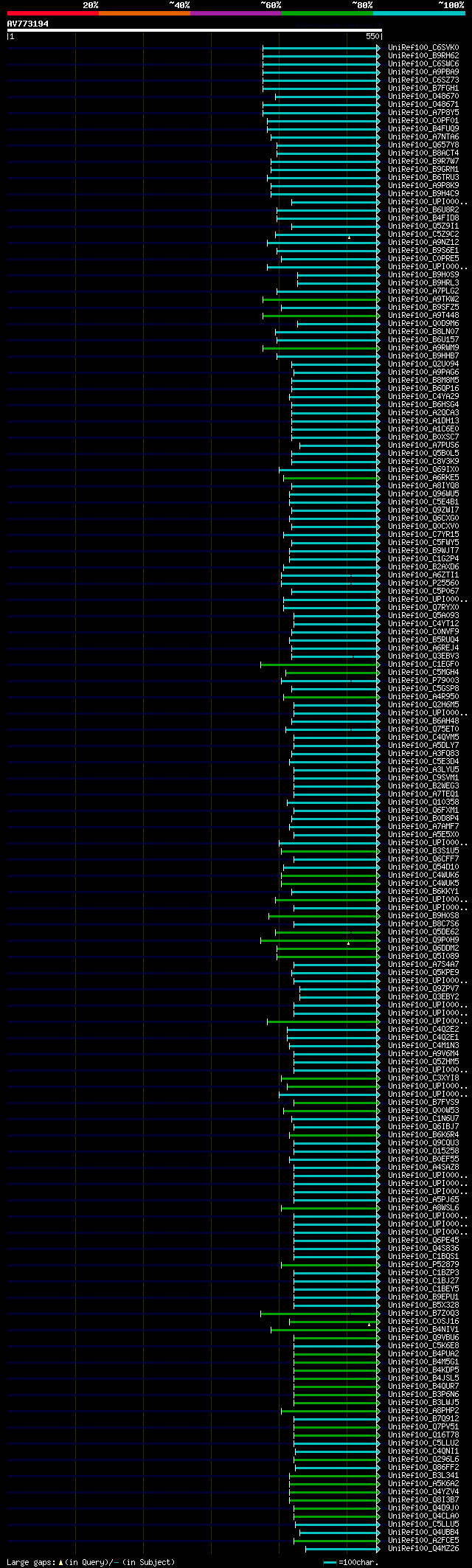Open UniRef100_B6U8R2 hit
Viewport: 472px width, 1568px height.
423,210
